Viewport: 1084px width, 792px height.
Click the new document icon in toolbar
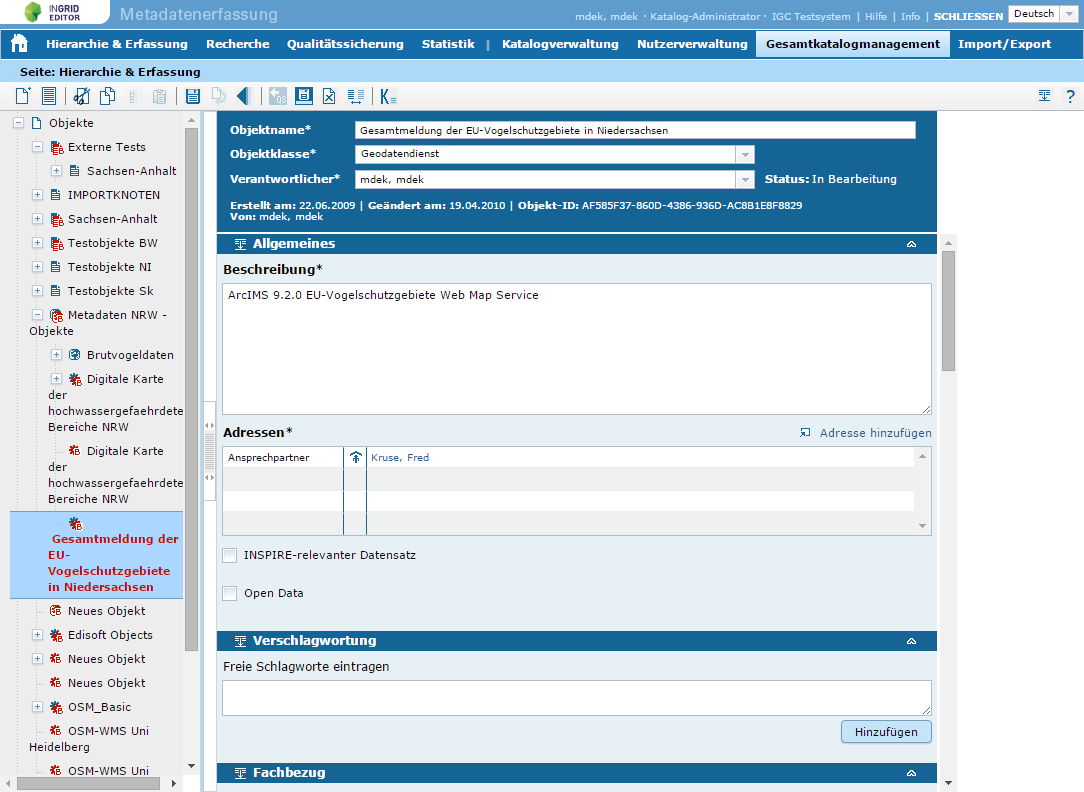click(x=23, y=96)
